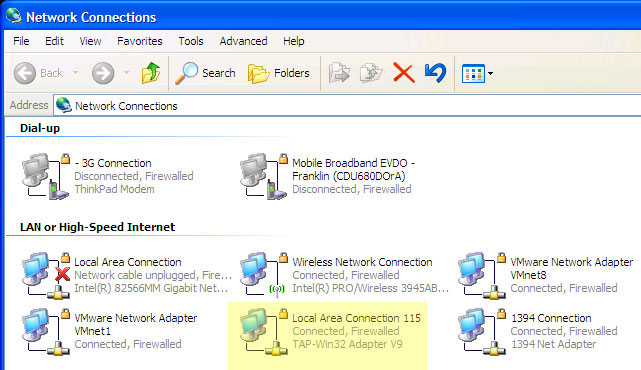Go up one folder level
The width and height of the screenshot is (641, 370).
pos(151,73)
